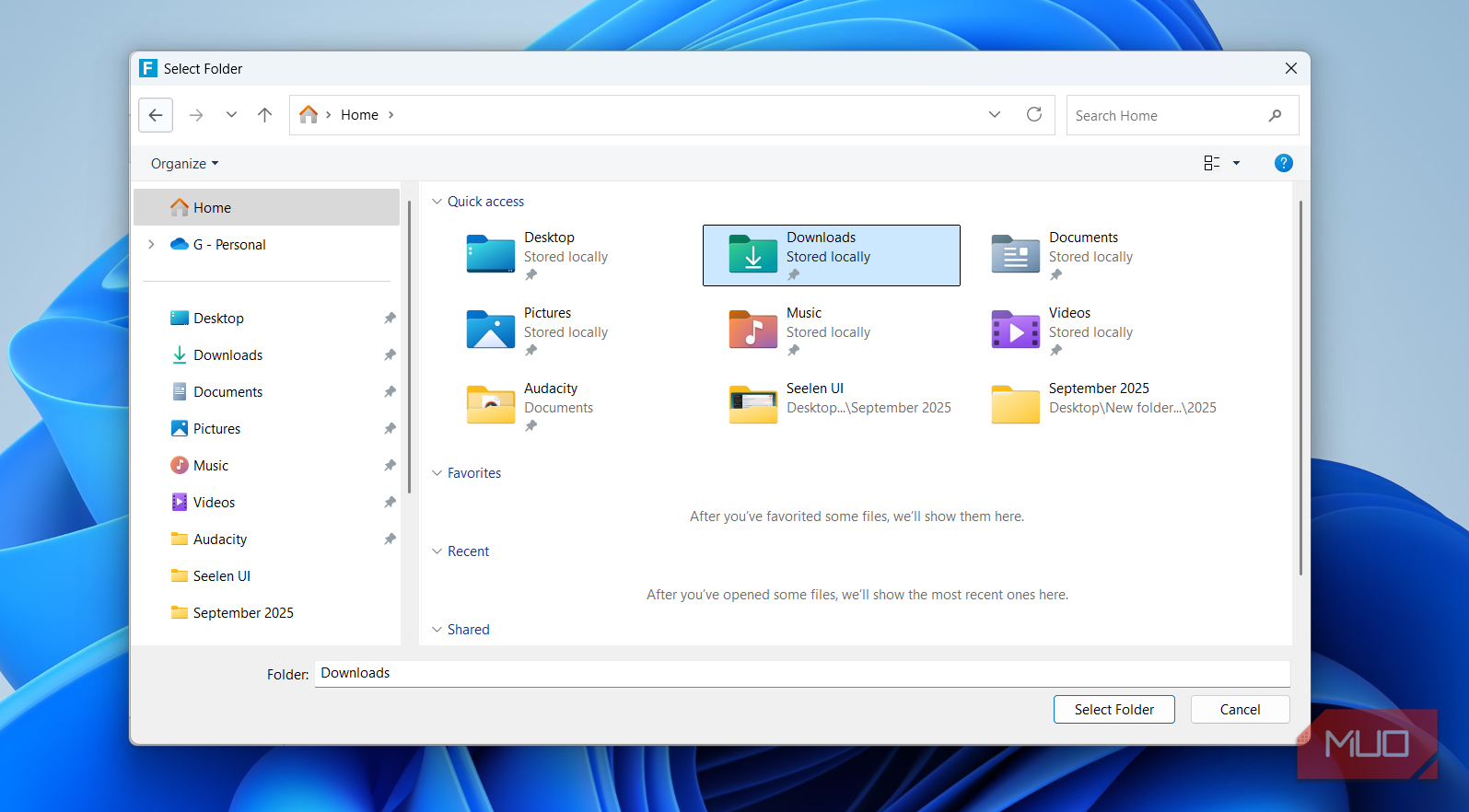Click pin icon beside sidebar Pictures
Viewport: 1469px width, 812px height.
[390, 429]
